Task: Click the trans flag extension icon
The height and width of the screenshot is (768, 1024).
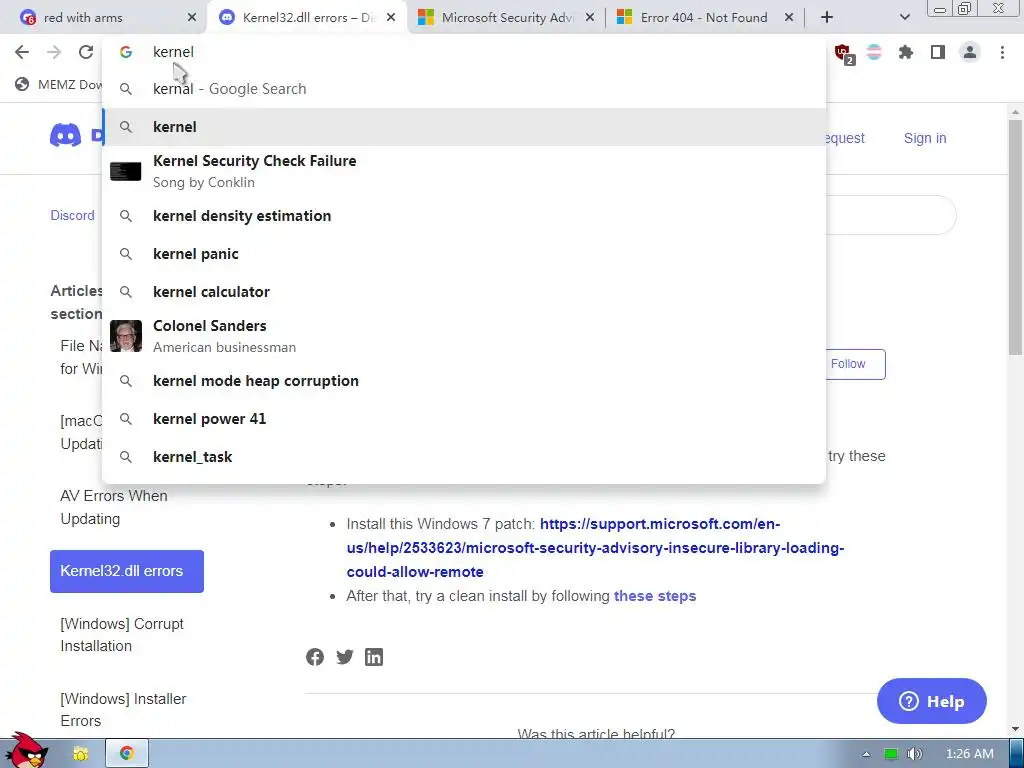Action: pyautogui.click(x=874, y=52)
